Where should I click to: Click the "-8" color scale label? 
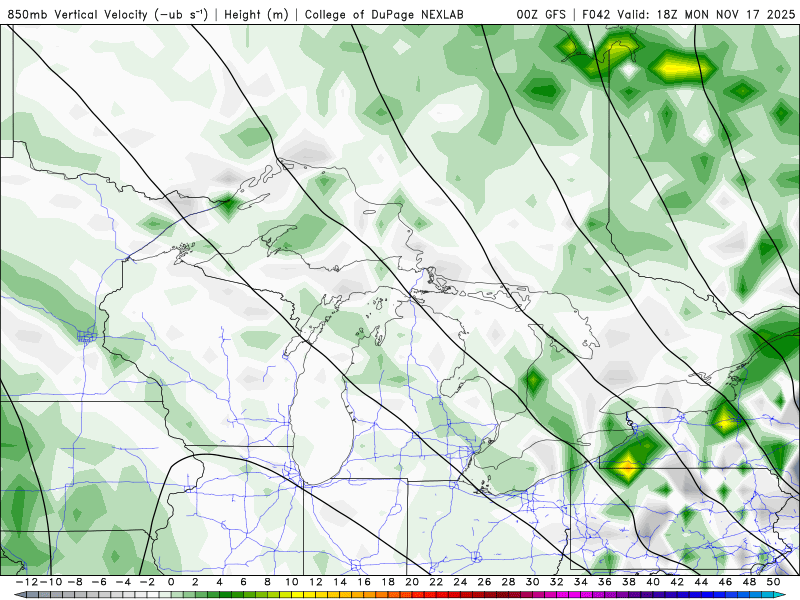pyautogui.click(x=75, y=582)
